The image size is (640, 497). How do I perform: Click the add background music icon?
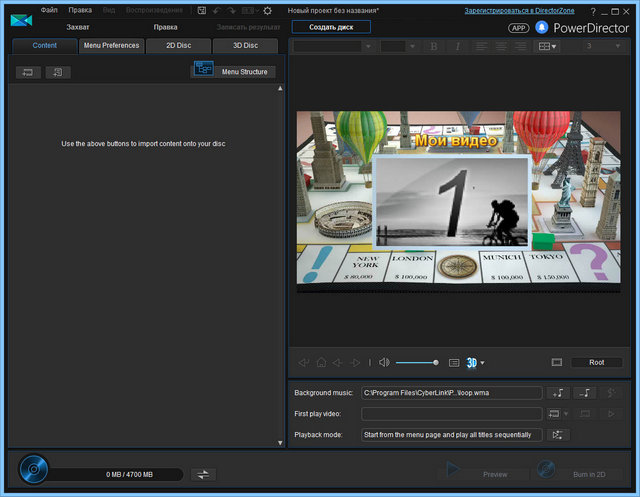(558, 393)
